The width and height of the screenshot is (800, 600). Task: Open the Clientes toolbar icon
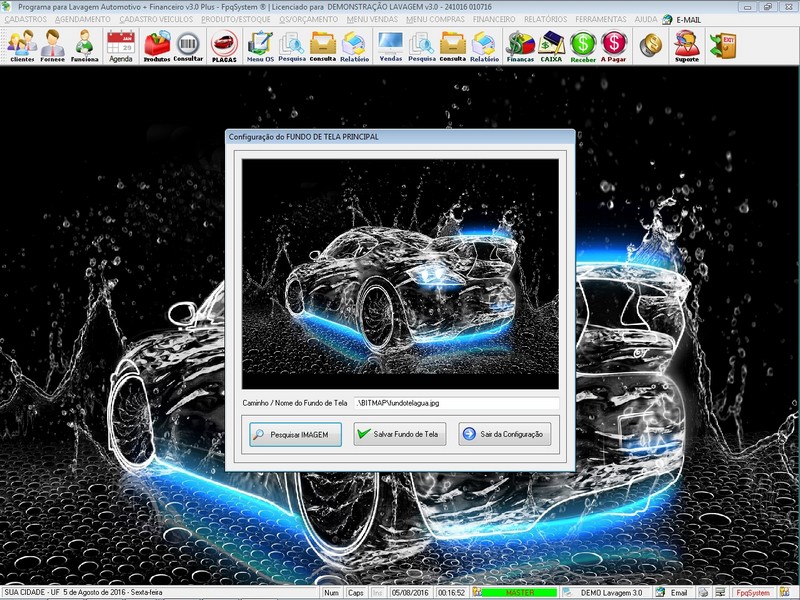pyautogui.click(x=22, y=46)
